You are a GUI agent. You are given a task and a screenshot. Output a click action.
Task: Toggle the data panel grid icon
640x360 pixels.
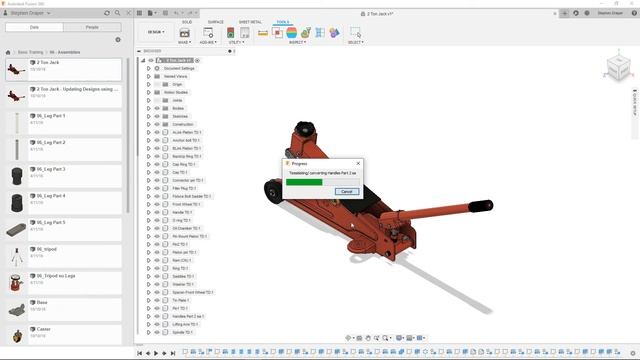coord(139,13)
